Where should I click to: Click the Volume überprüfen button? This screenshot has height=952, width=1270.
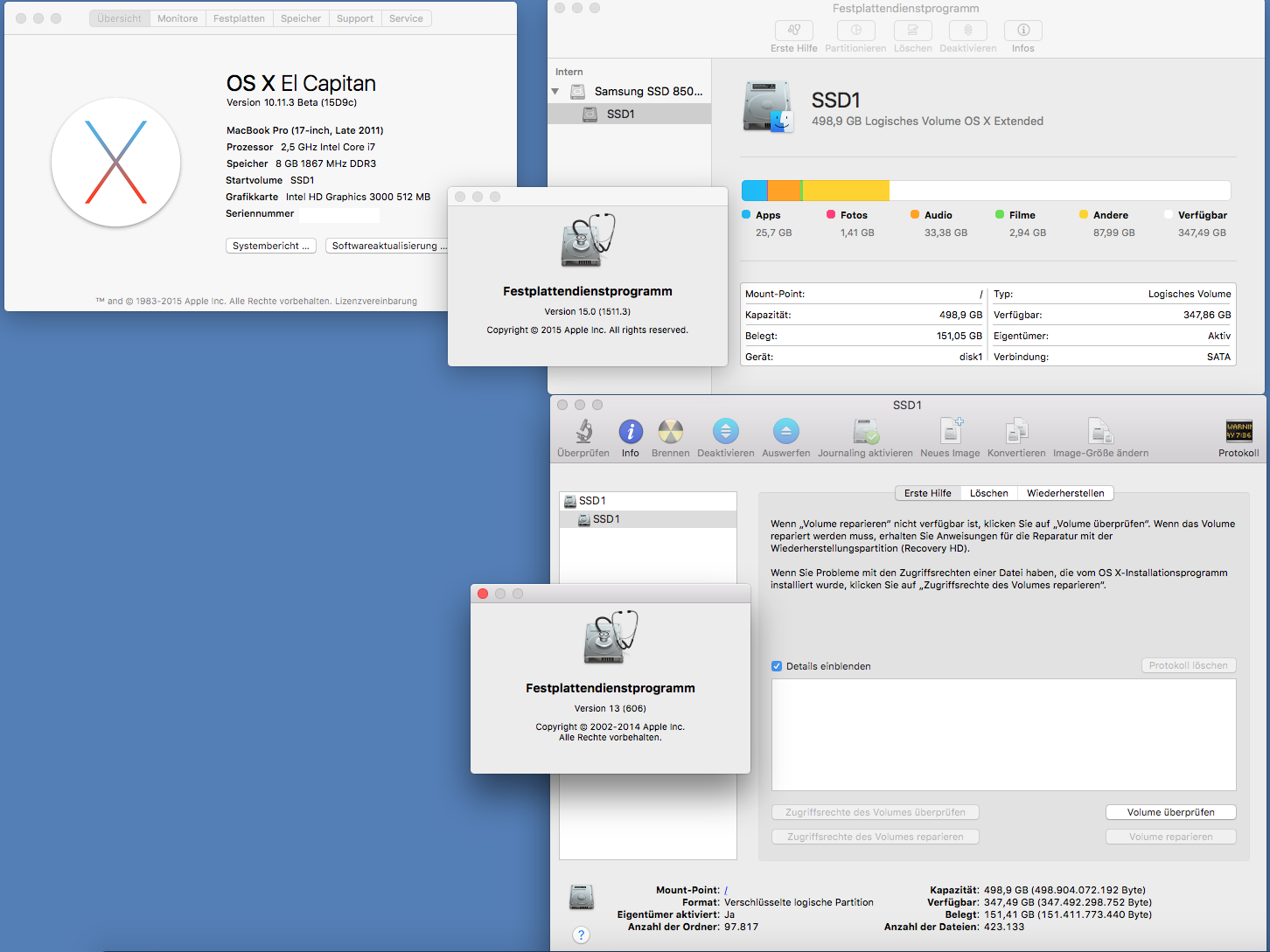[x=1171, y=812]
